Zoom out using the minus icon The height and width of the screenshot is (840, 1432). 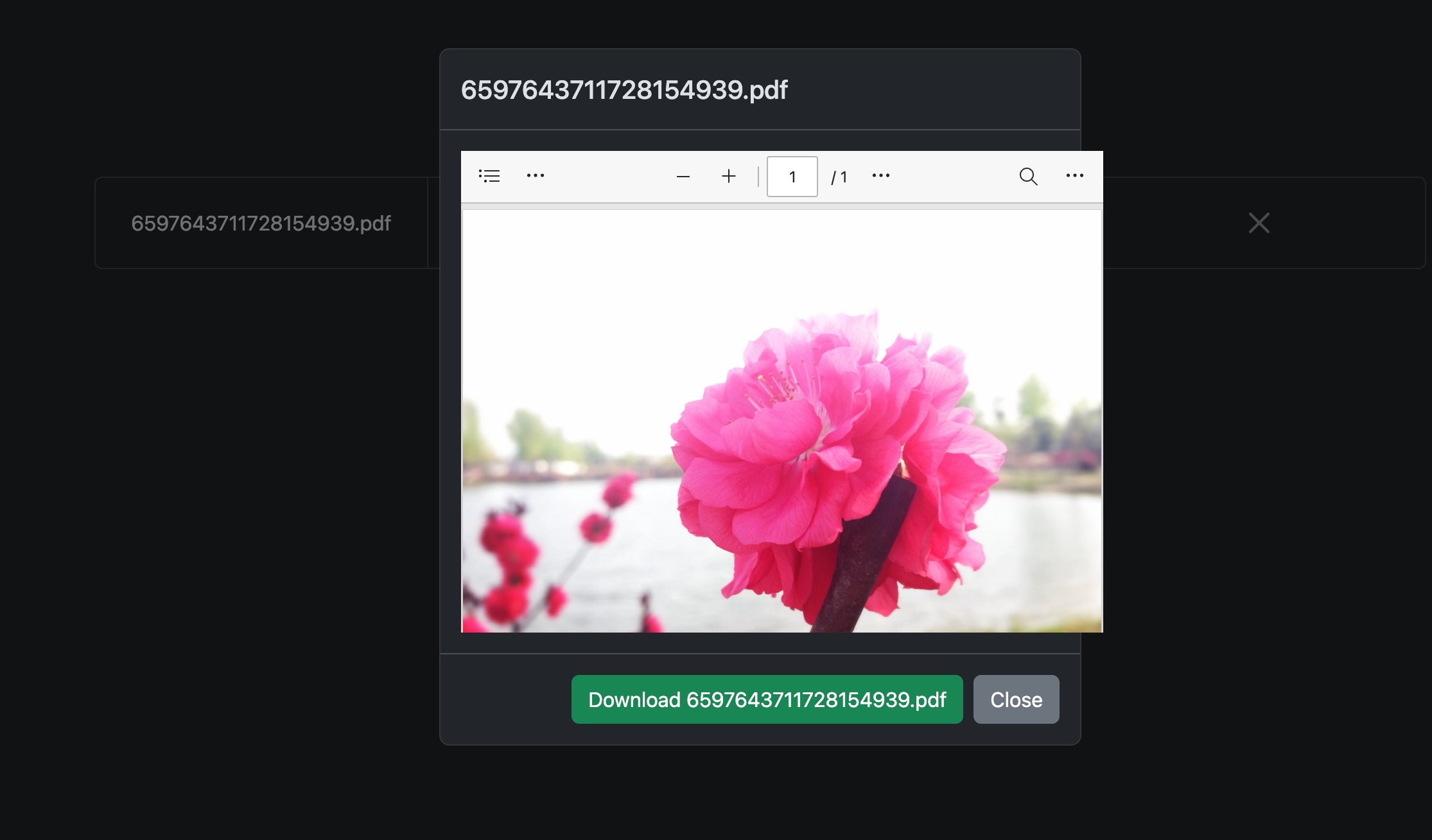point(683,177)
